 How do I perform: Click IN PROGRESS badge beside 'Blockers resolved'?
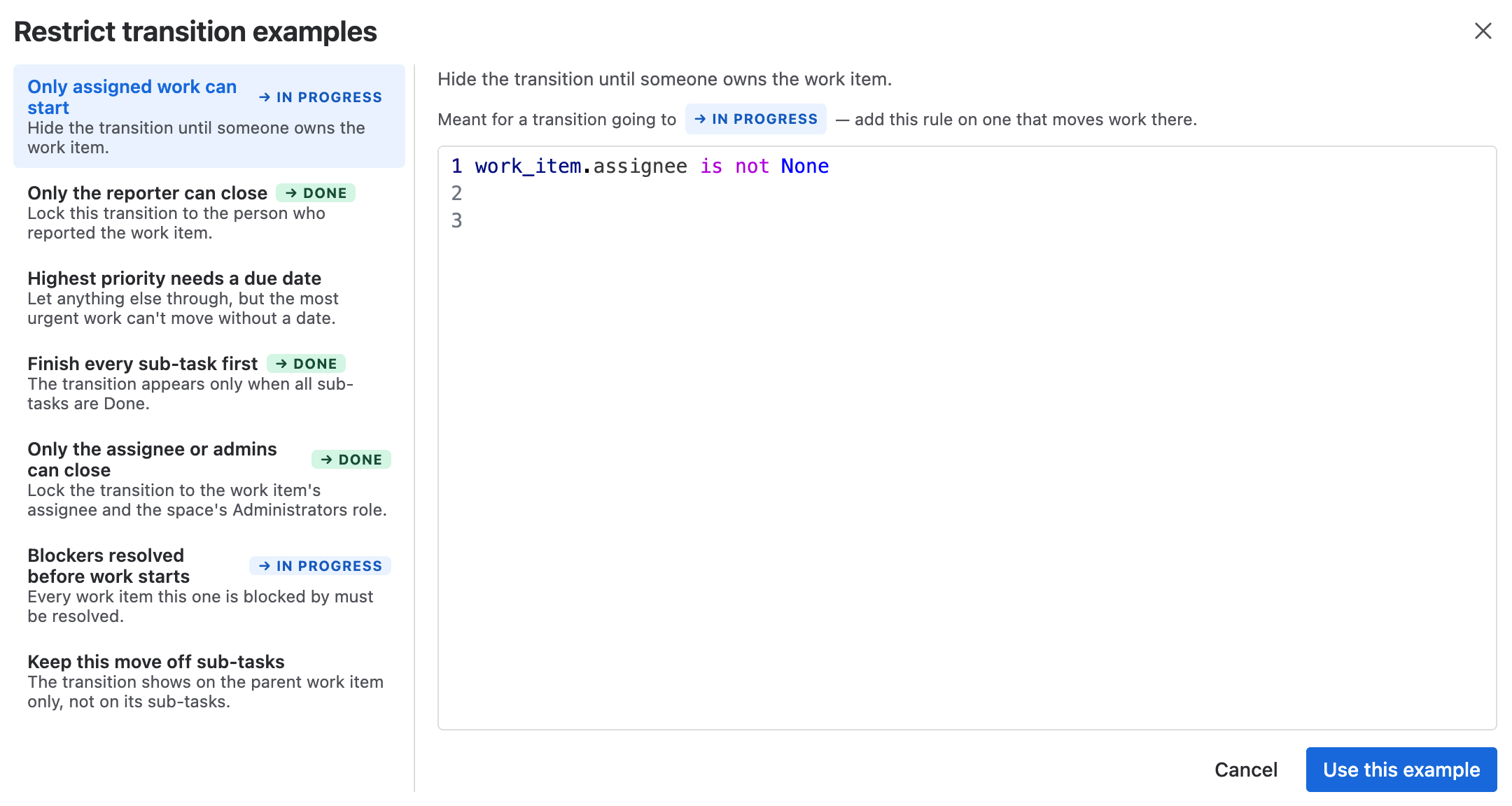(x=321, y=566)
